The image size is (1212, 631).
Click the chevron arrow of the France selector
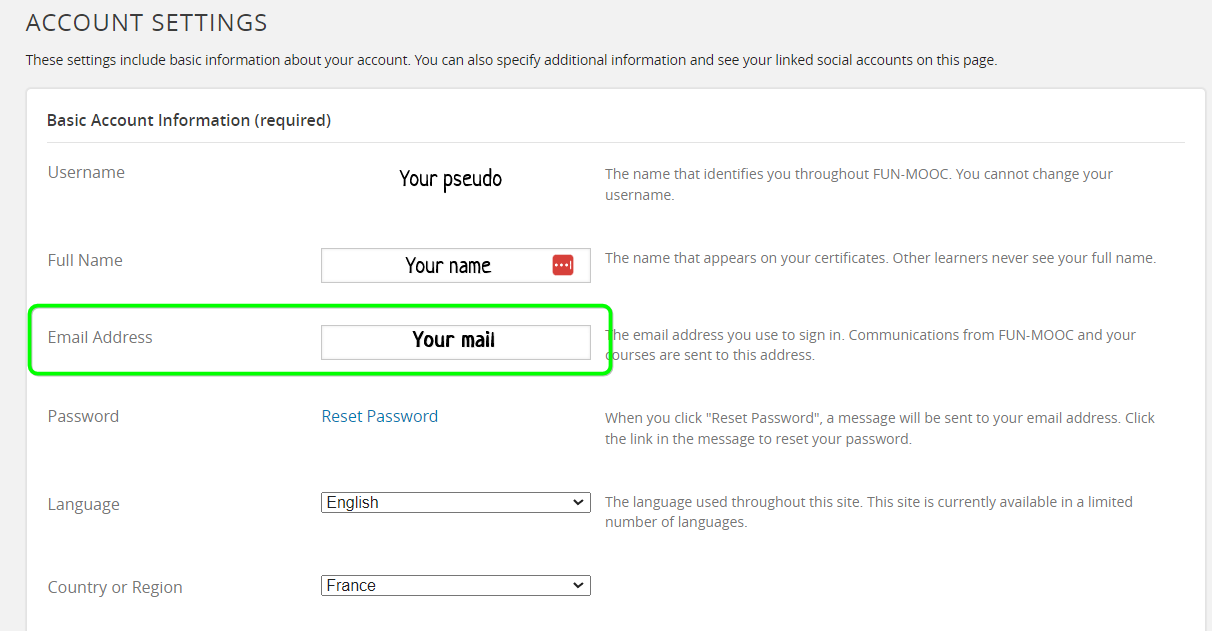pos(578,586)
